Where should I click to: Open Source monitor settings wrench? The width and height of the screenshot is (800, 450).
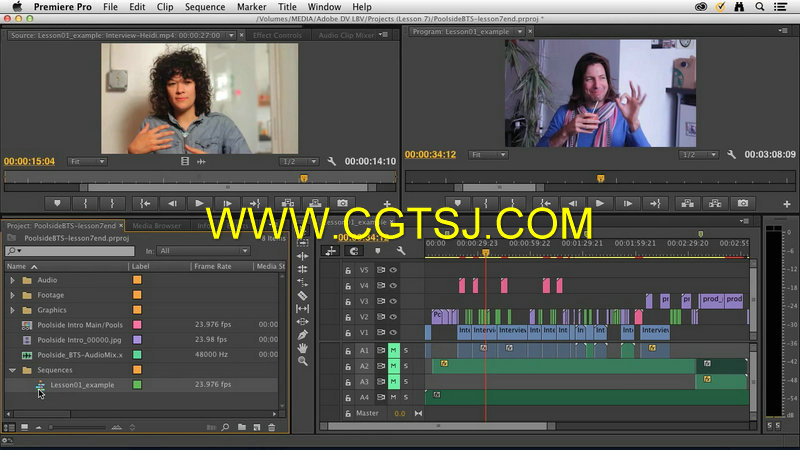pyautogui.click(x=332, y=161)
